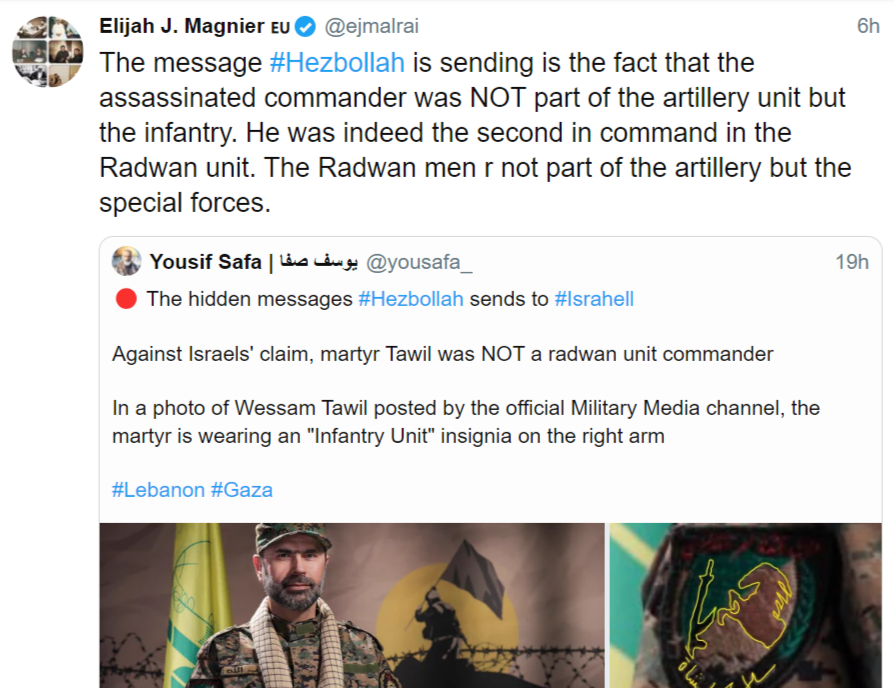Click the 19h quoted tweet timestamp

(852, 262)
